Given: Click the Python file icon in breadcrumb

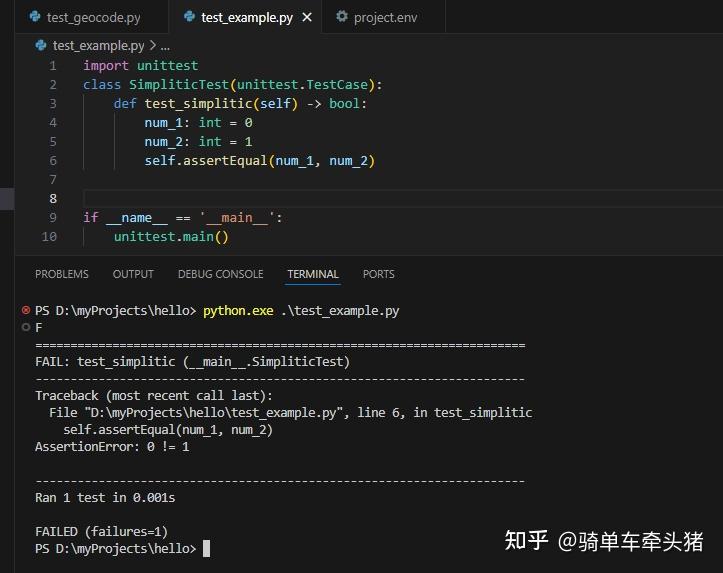Looking at the screenshot, I should 41,45.
